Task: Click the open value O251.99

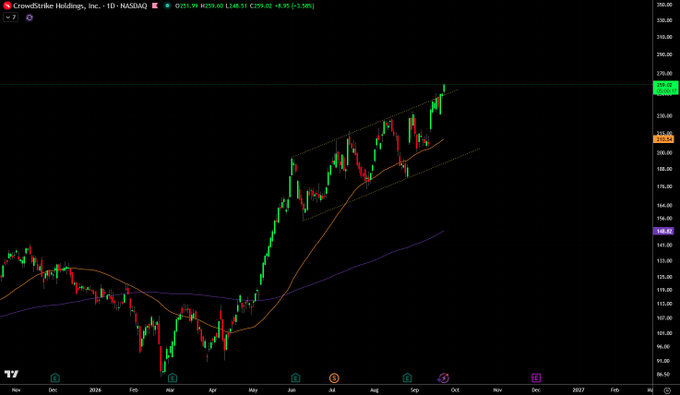Action: click(187, 6)
